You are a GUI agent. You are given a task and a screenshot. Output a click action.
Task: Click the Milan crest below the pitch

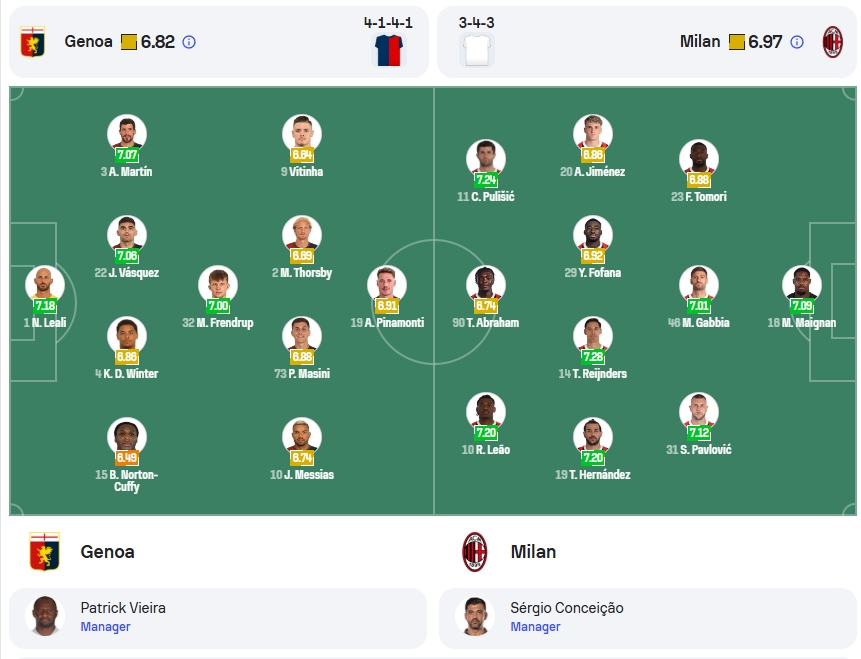[x=474, y=551]
